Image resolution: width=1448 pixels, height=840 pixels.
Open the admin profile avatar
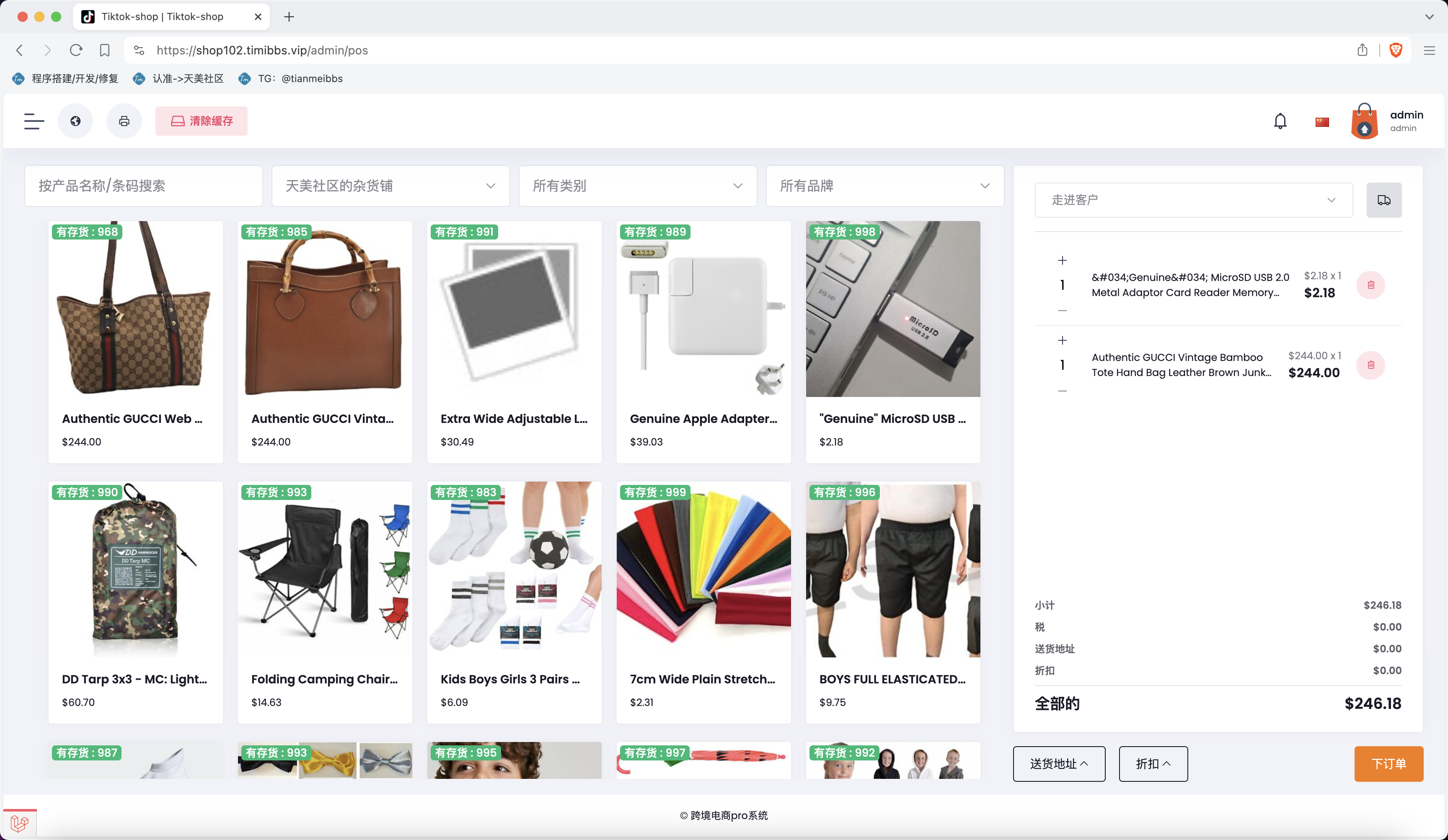tap(1365, 121)
